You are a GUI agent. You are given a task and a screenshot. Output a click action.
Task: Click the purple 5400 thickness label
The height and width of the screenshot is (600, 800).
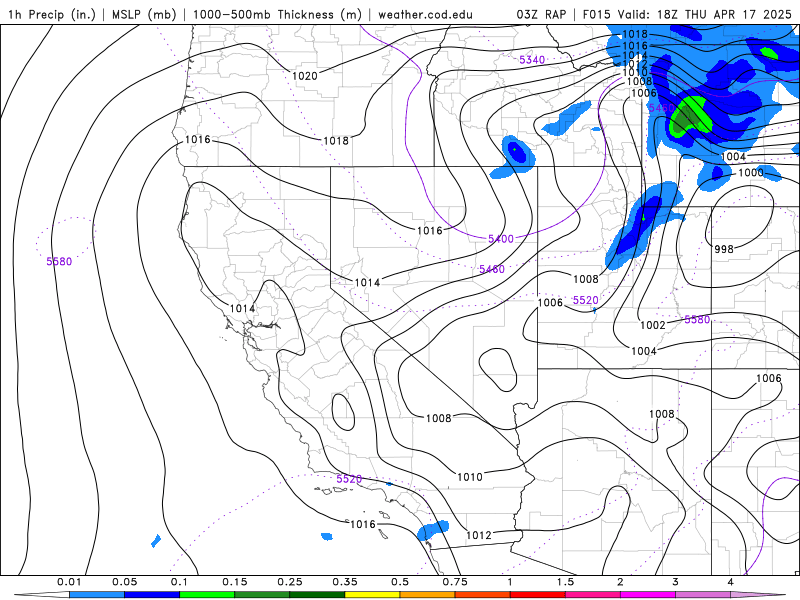501,239
